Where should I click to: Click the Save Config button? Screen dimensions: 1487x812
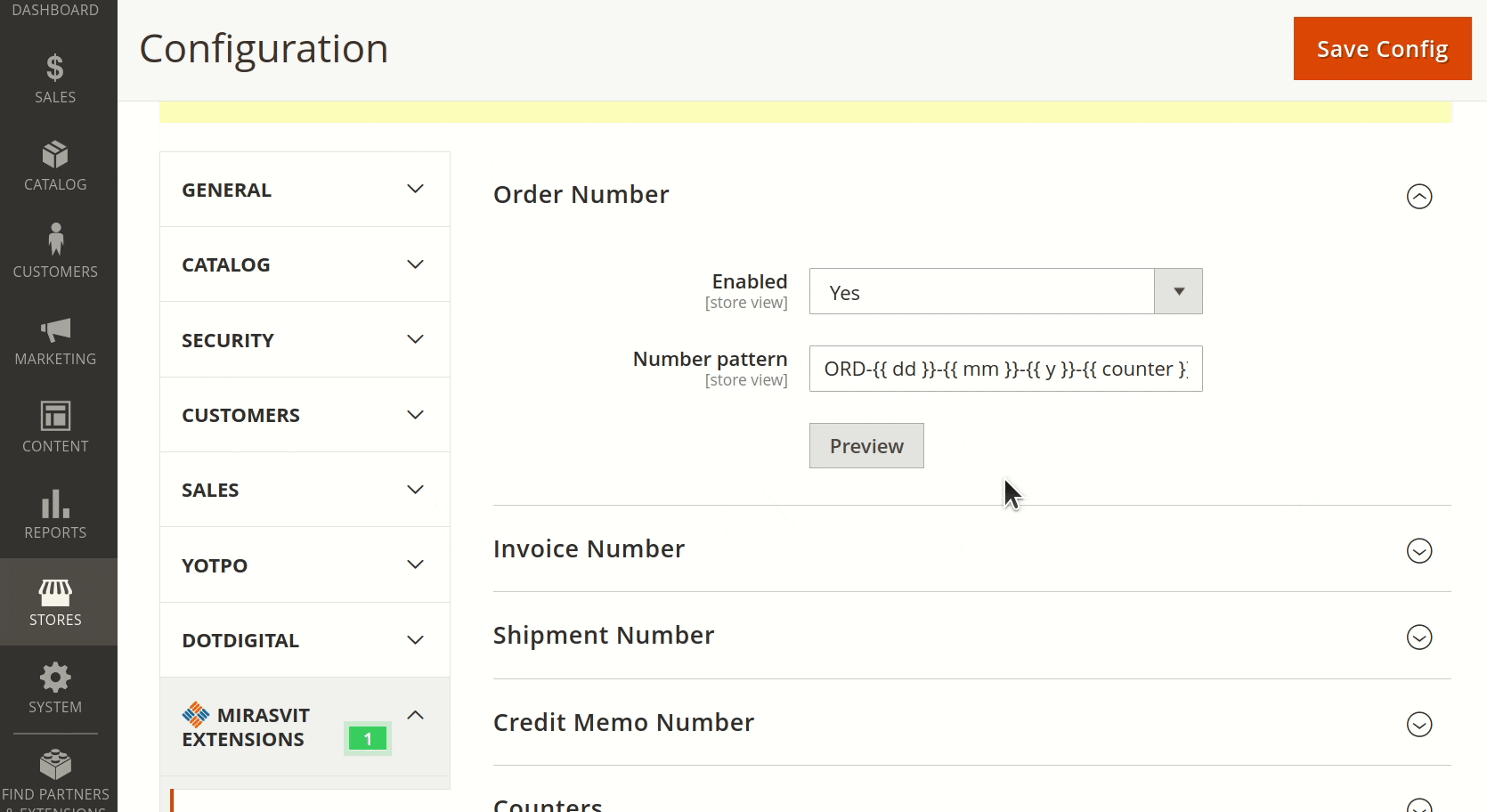point(1381,48)
